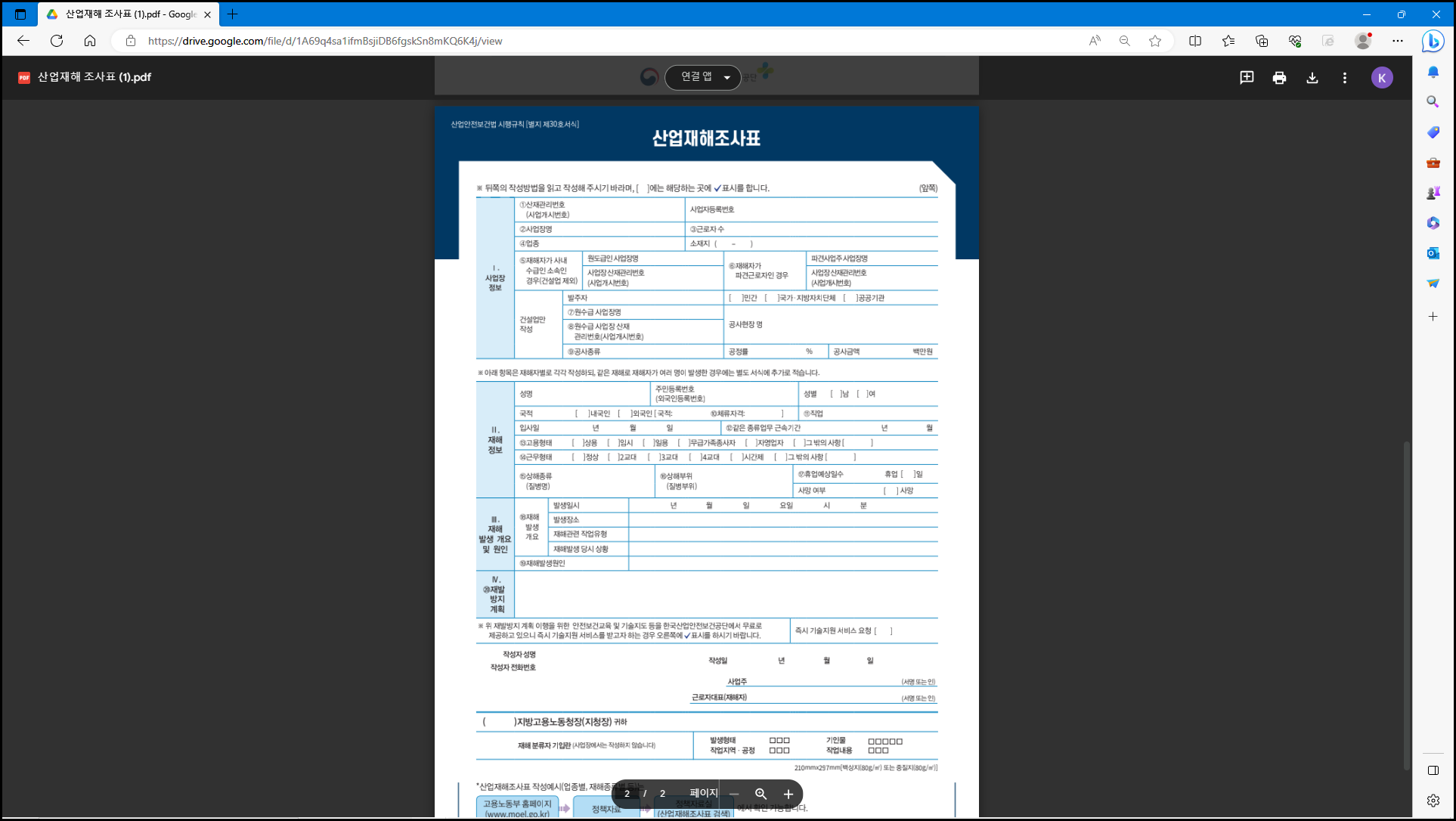The width and height of the screenshot is (1456, 821).
Task: Check the 남 gender bracket
Action: [837, 394]
